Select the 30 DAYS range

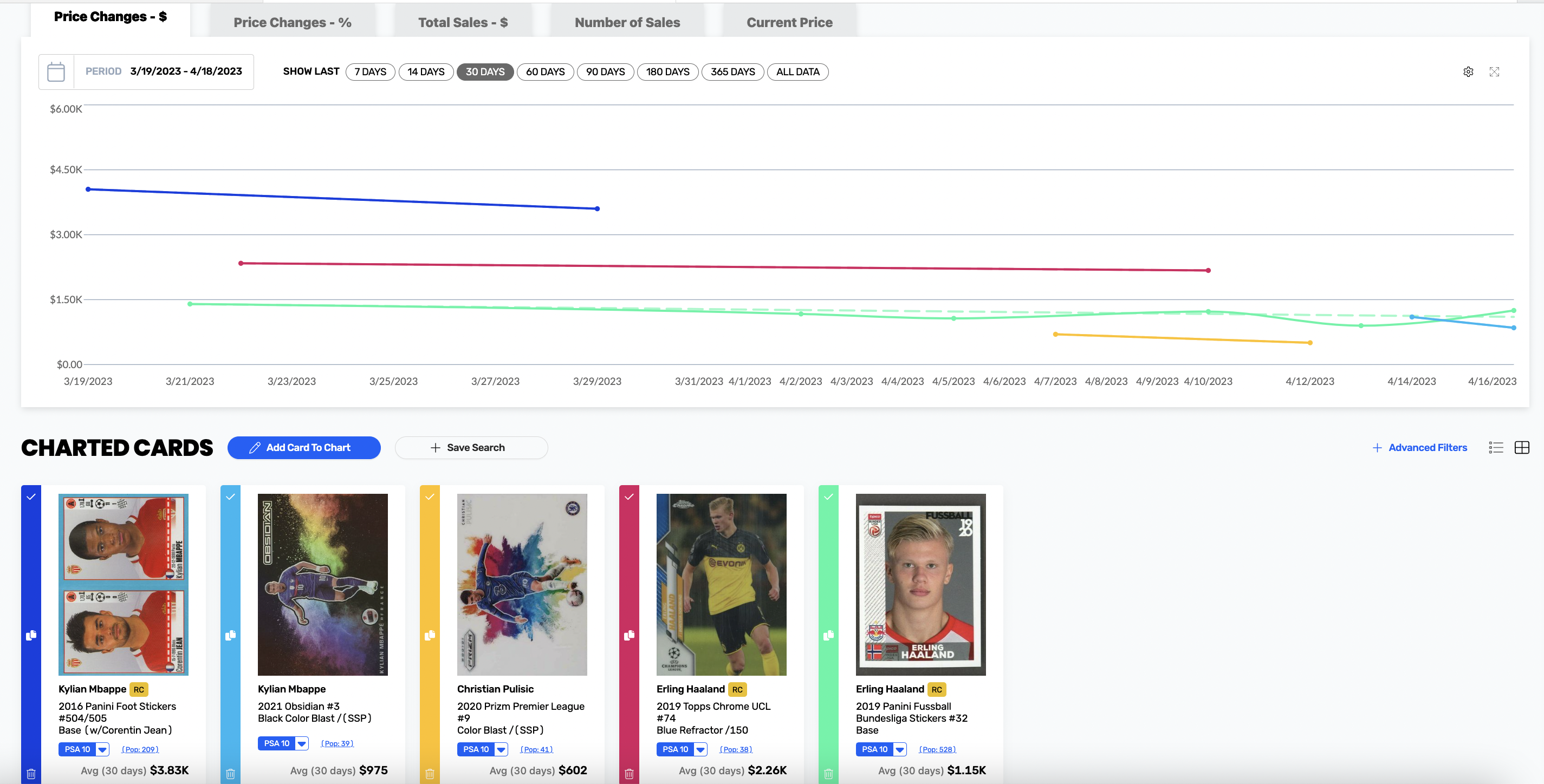485,72
